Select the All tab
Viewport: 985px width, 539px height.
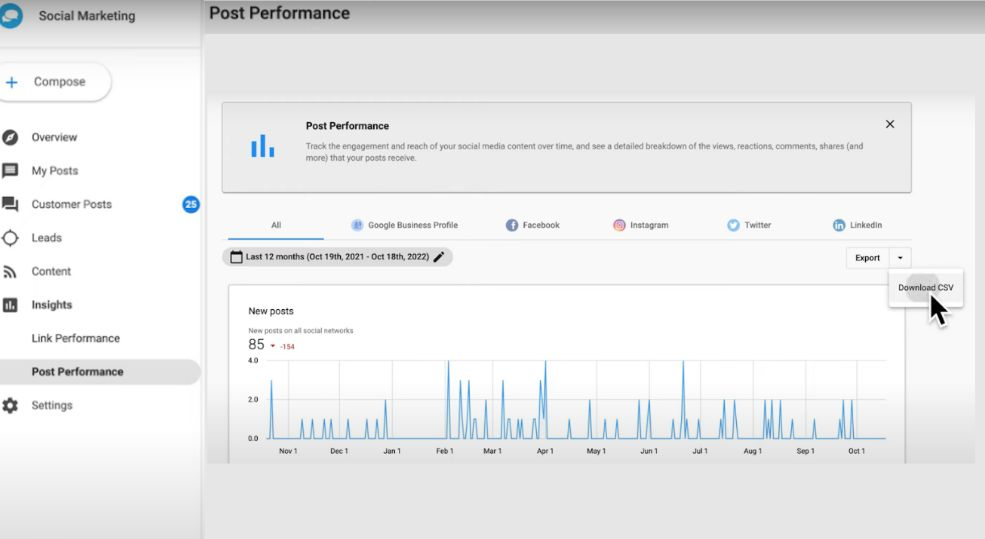276,225
